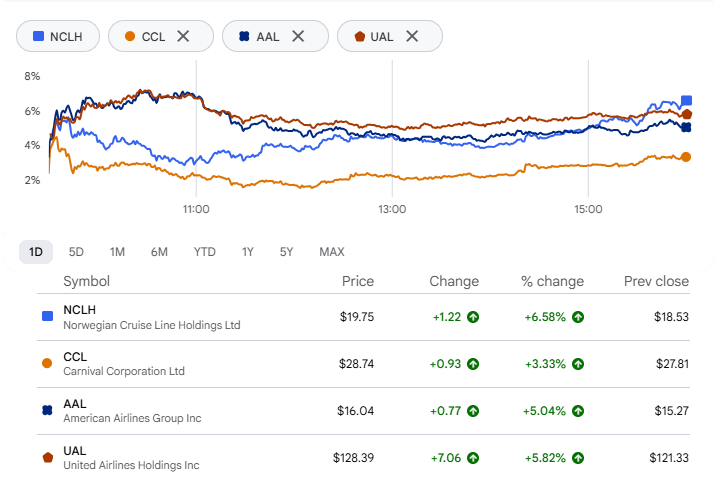Click the 2% axis label
721x486 pixels.
(x=32, y=180)
